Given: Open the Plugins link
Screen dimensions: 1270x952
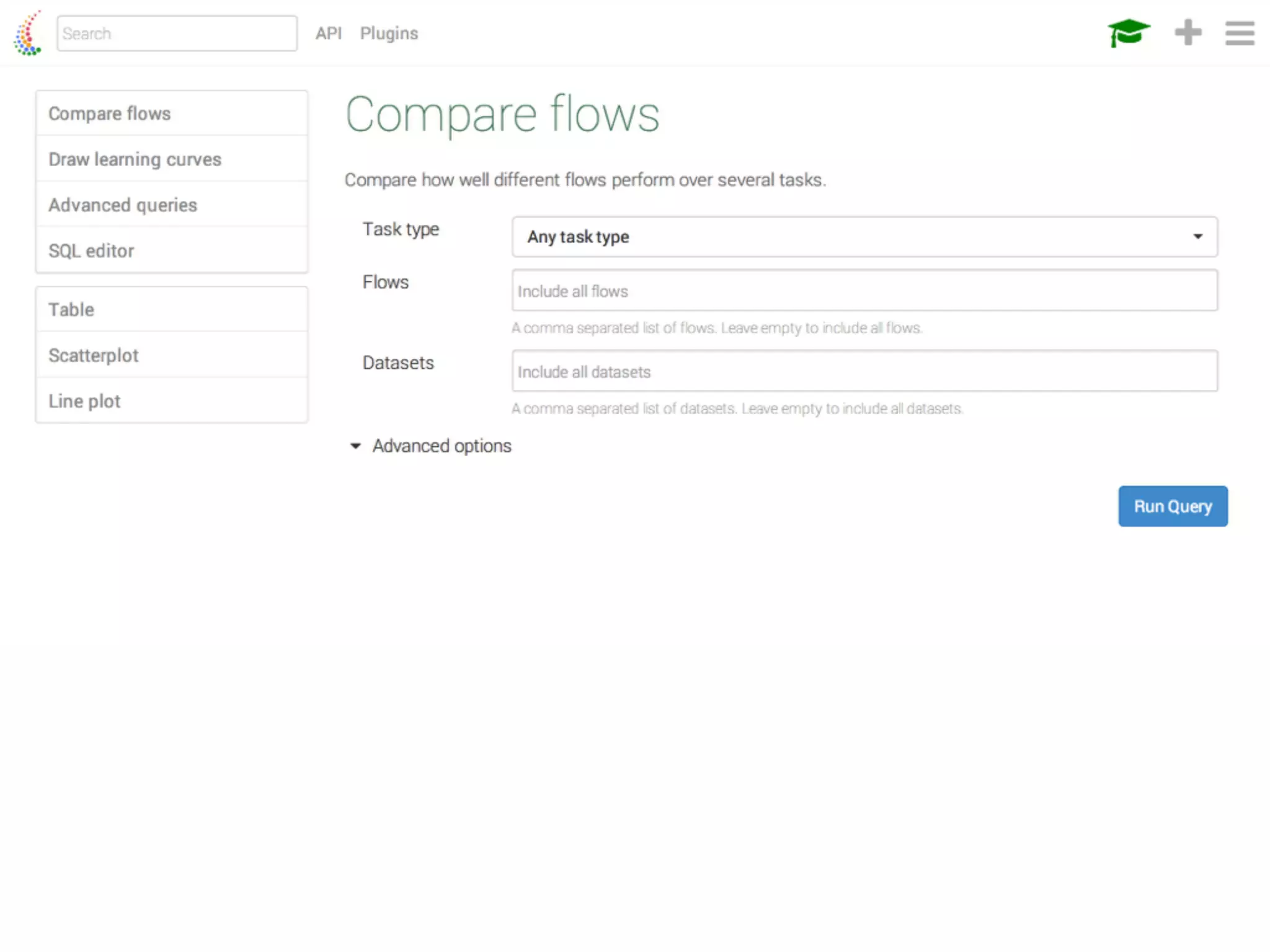Looking at the screenshot, I should tap(389, 33).
